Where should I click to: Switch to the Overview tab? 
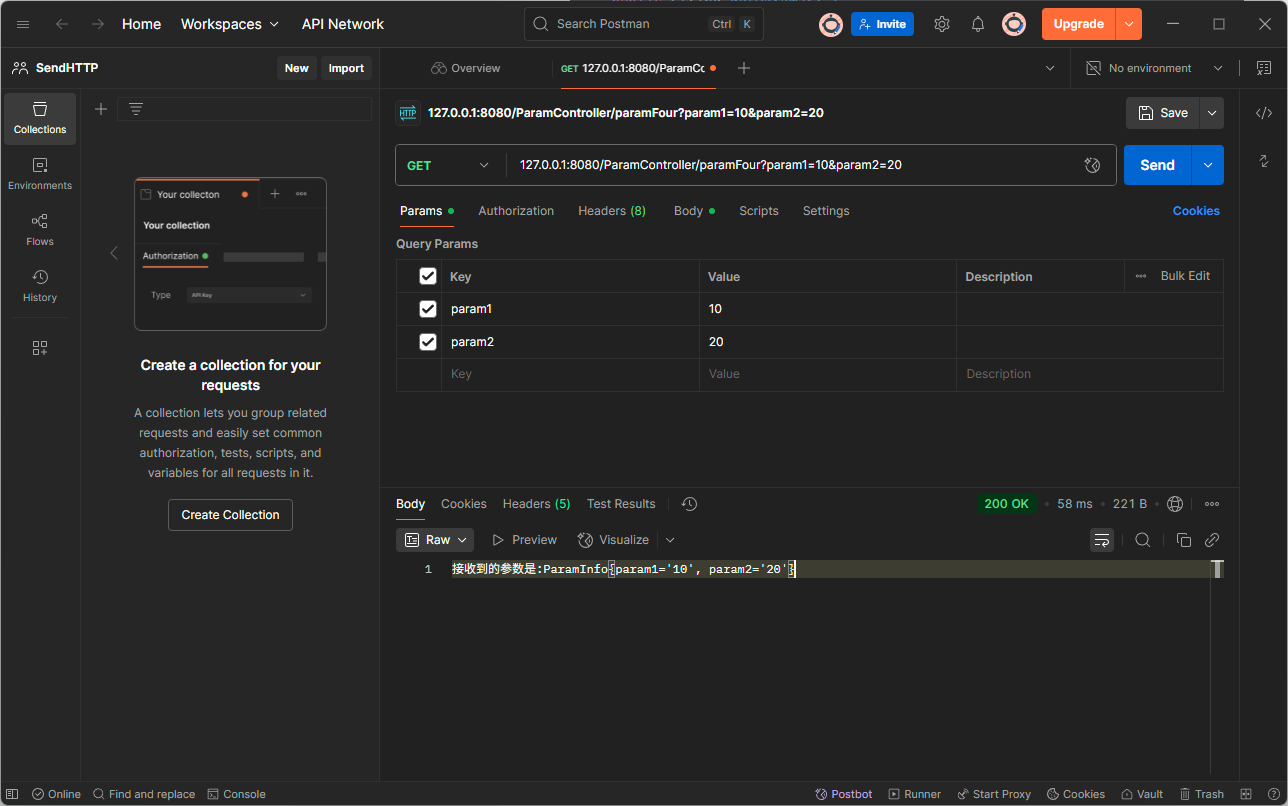[465, 68]
